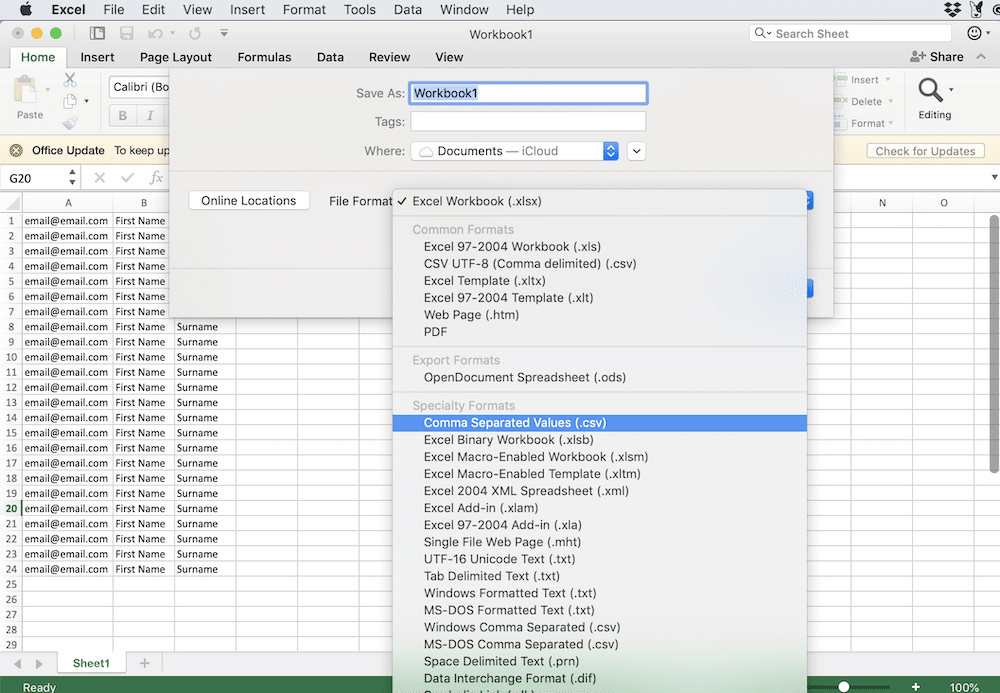This screenshot has height=693, width=1000.
Task: Expand the save dialog with the chevron button
Action: point(636,151)
